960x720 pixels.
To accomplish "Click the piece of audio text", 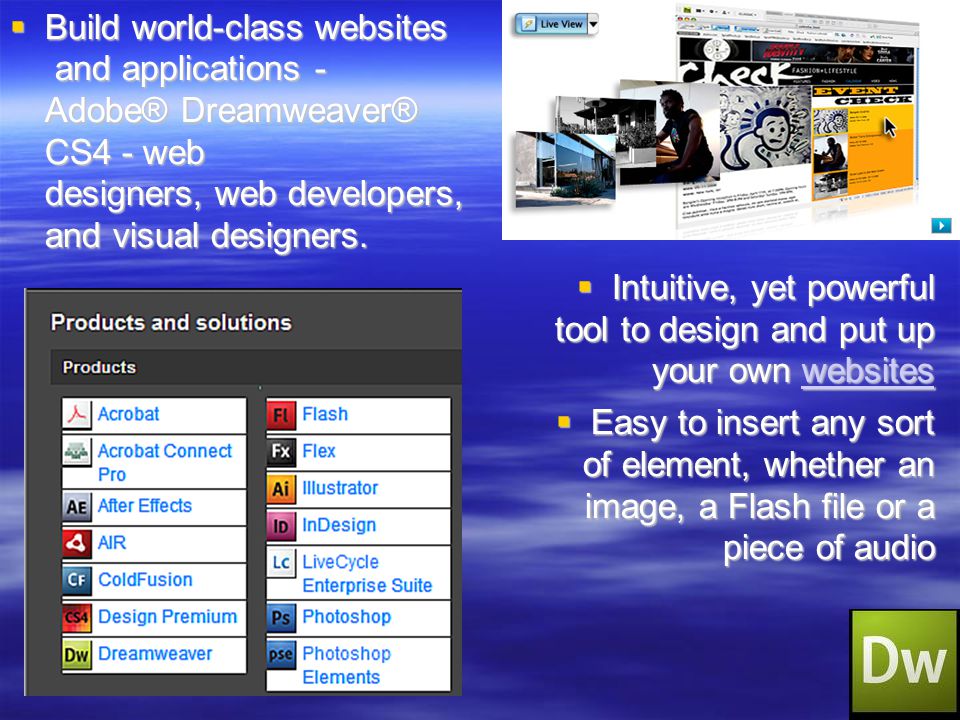I will [830, 548].
